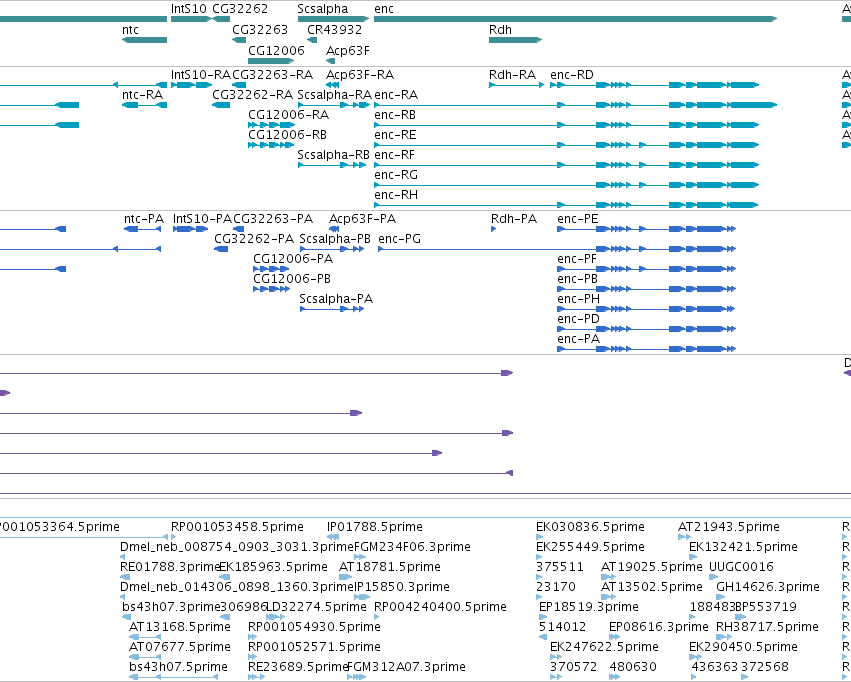Click the CG32262-RA transcript label
Viewport: 851px width, 682px height.
tap(252, 95)
